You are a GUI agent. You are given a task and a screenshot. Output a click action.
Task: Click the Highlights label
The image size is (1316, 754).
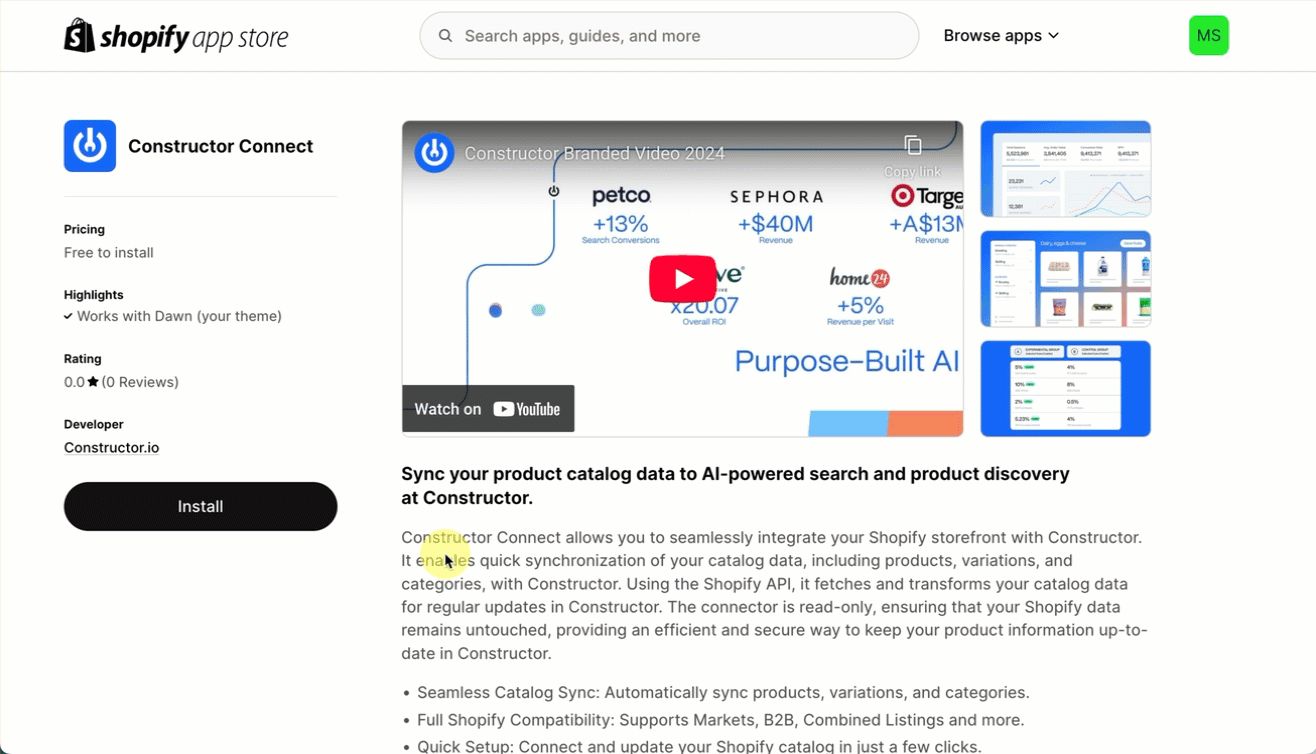coord(94,295)
